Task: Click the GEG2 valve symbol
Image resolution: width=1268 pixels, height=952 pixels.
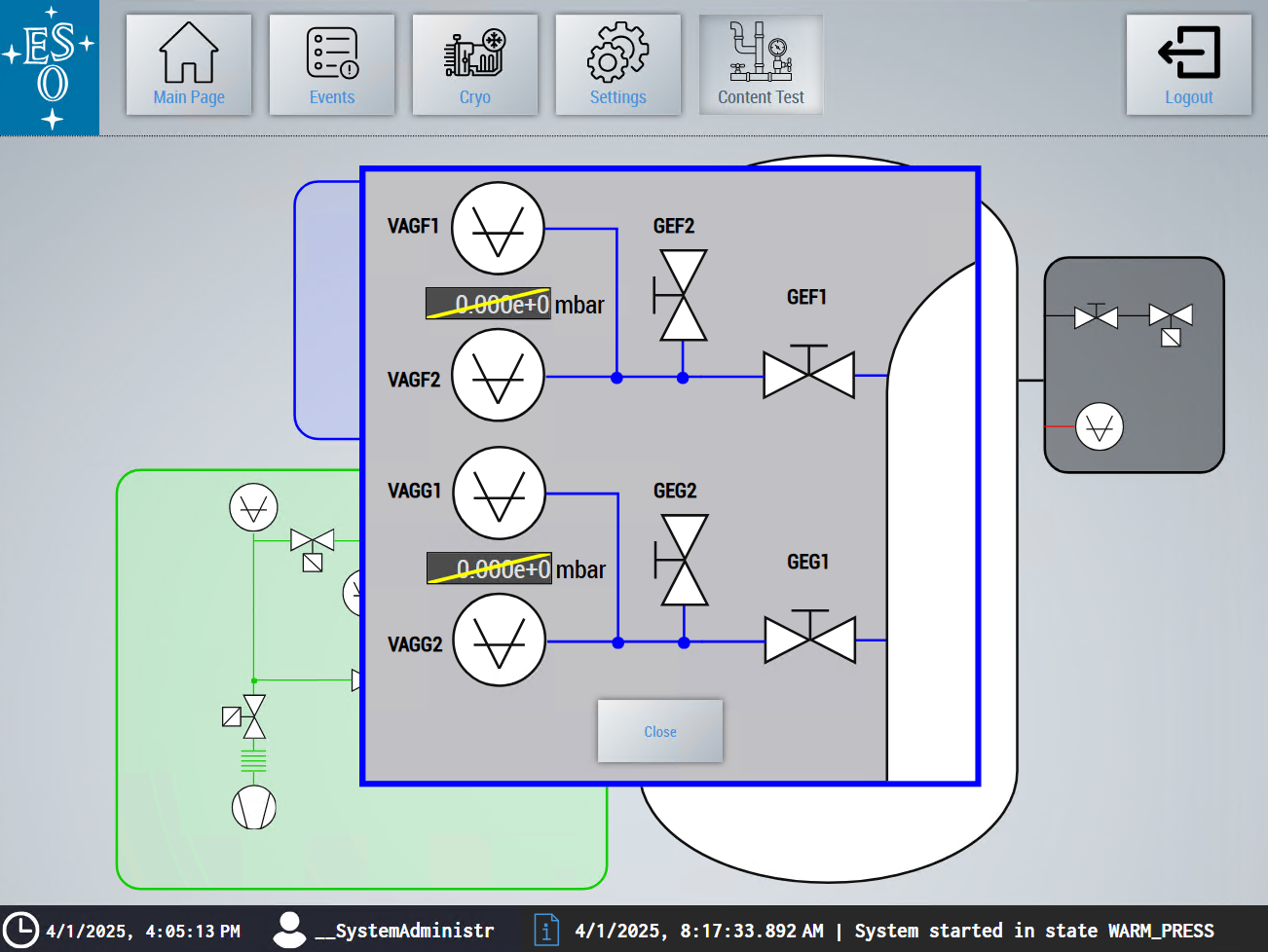Action: 684,560
